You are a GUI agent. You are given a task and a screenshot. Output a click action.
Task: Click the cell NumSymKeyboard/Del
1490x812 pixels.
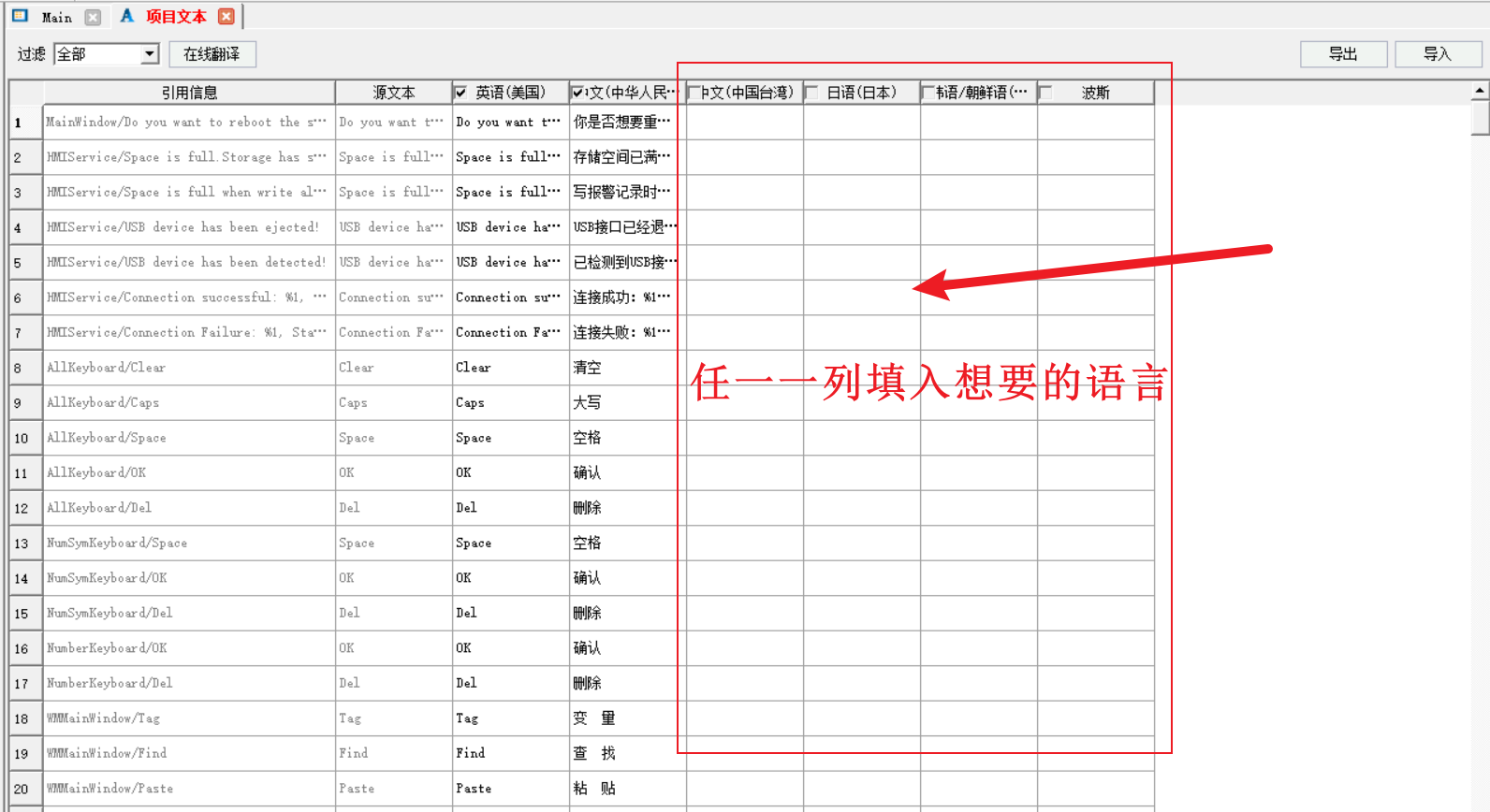click(x=189, y=614)
